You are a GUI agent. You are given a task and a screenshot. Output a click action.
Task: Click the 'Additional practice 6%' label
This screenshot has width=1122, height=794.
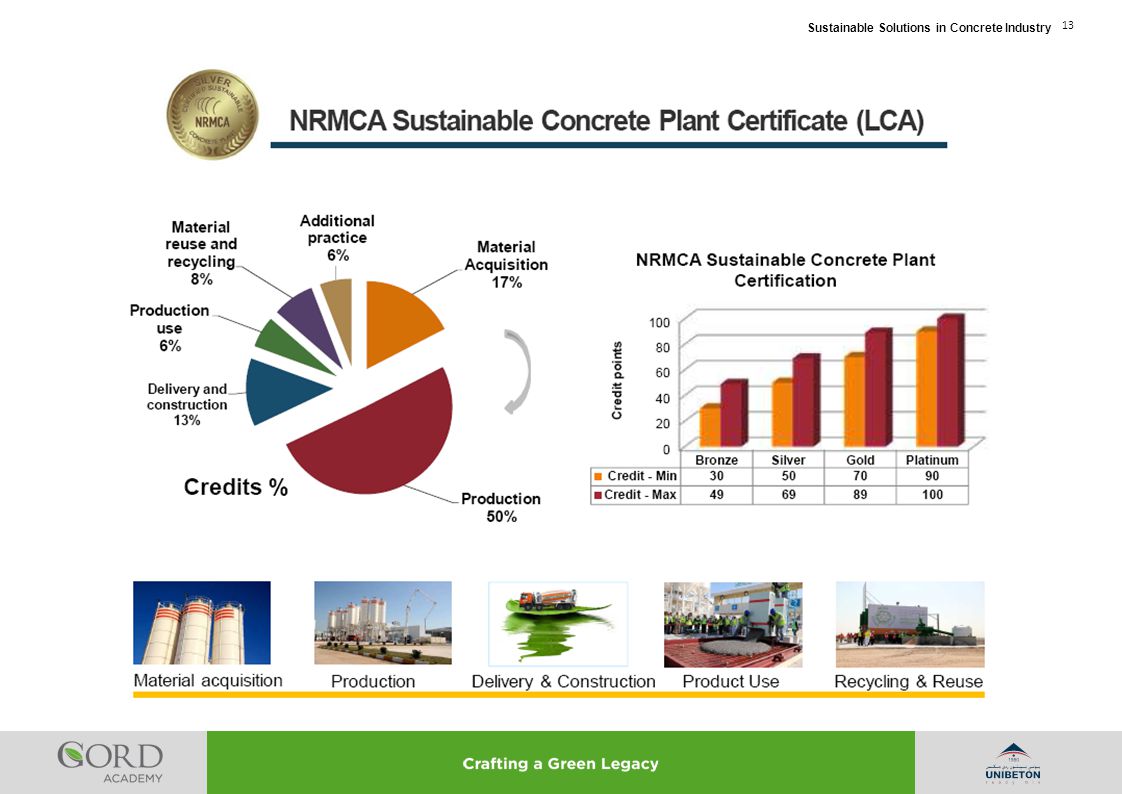point(337,237)
